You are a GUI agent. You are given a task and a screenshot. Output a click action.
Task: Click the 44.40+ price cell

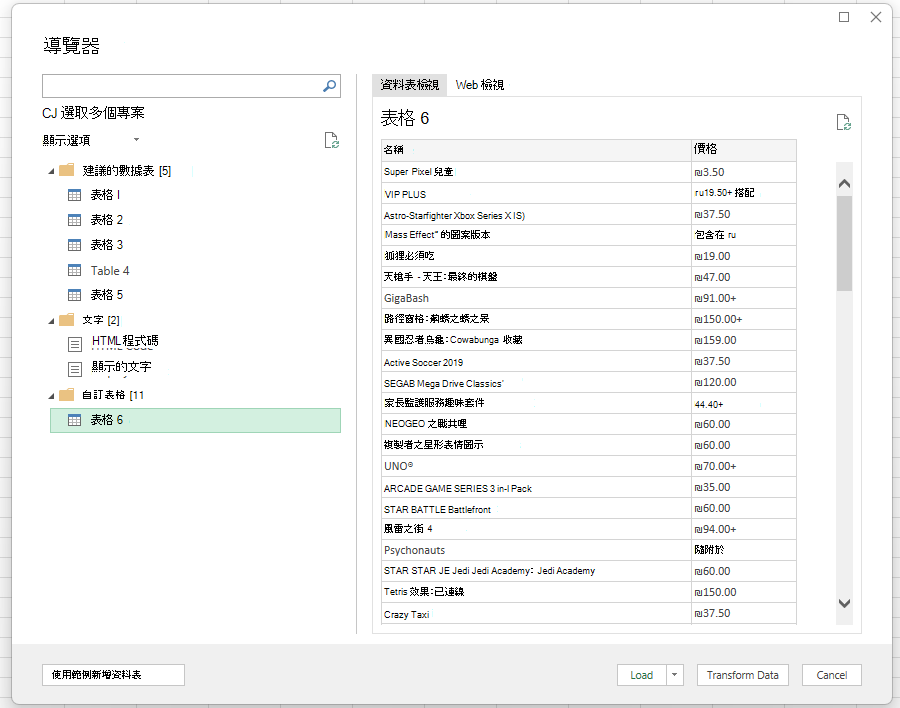(x=744, y=404)
